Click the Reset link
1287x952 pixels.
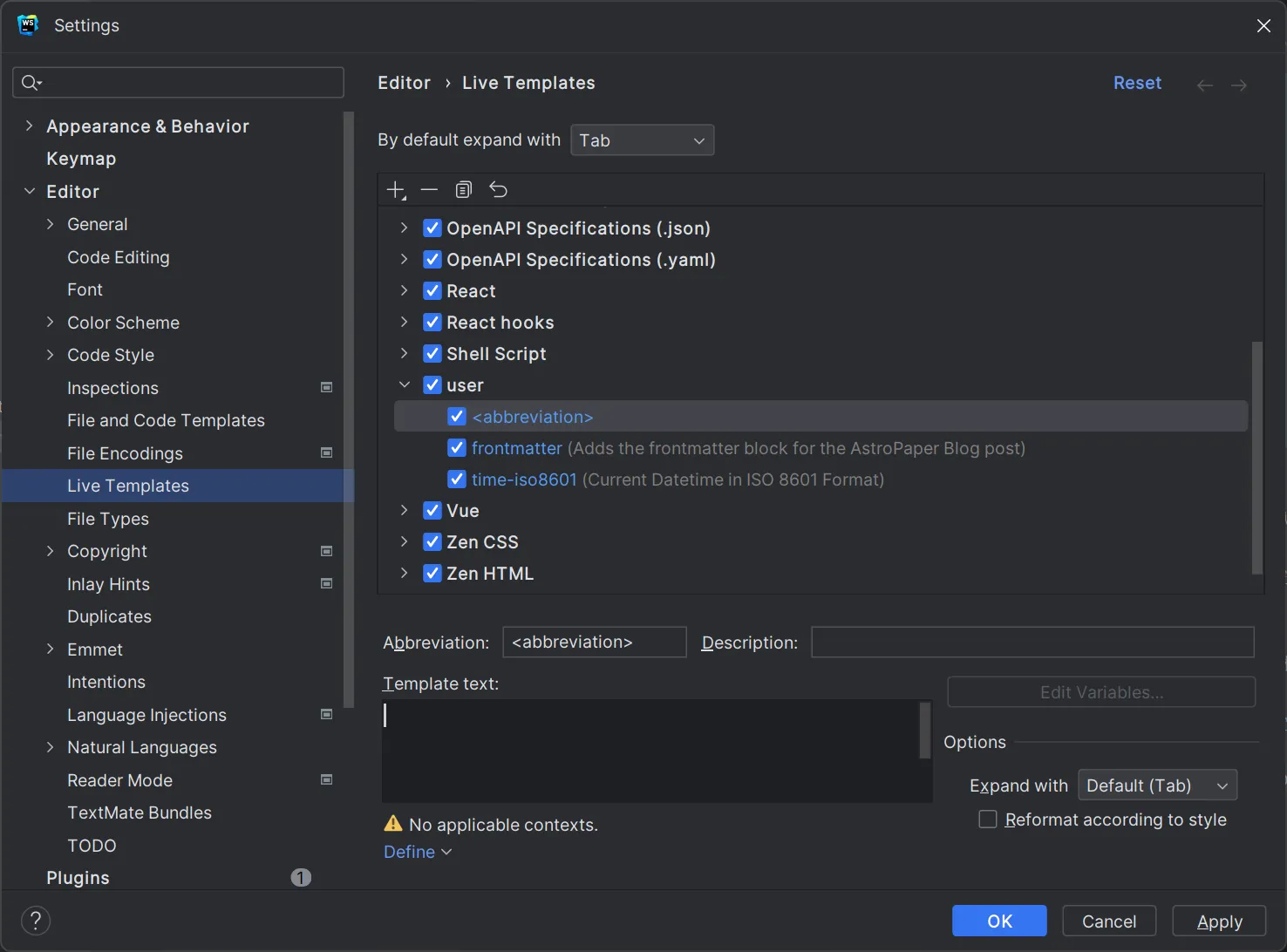pos(1137,83)
